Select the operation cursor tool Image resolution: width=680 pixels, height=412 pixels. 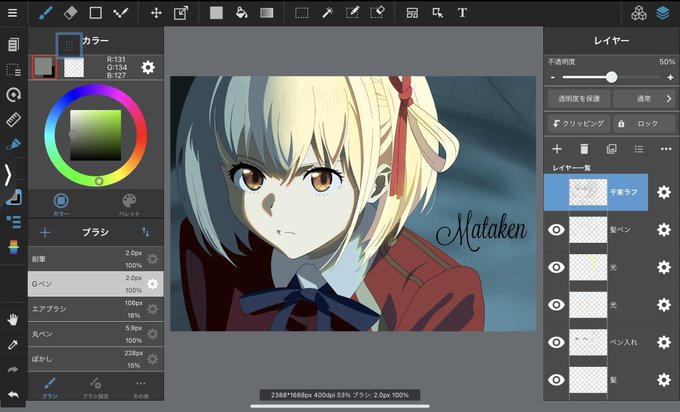click(x=438, y=13)
